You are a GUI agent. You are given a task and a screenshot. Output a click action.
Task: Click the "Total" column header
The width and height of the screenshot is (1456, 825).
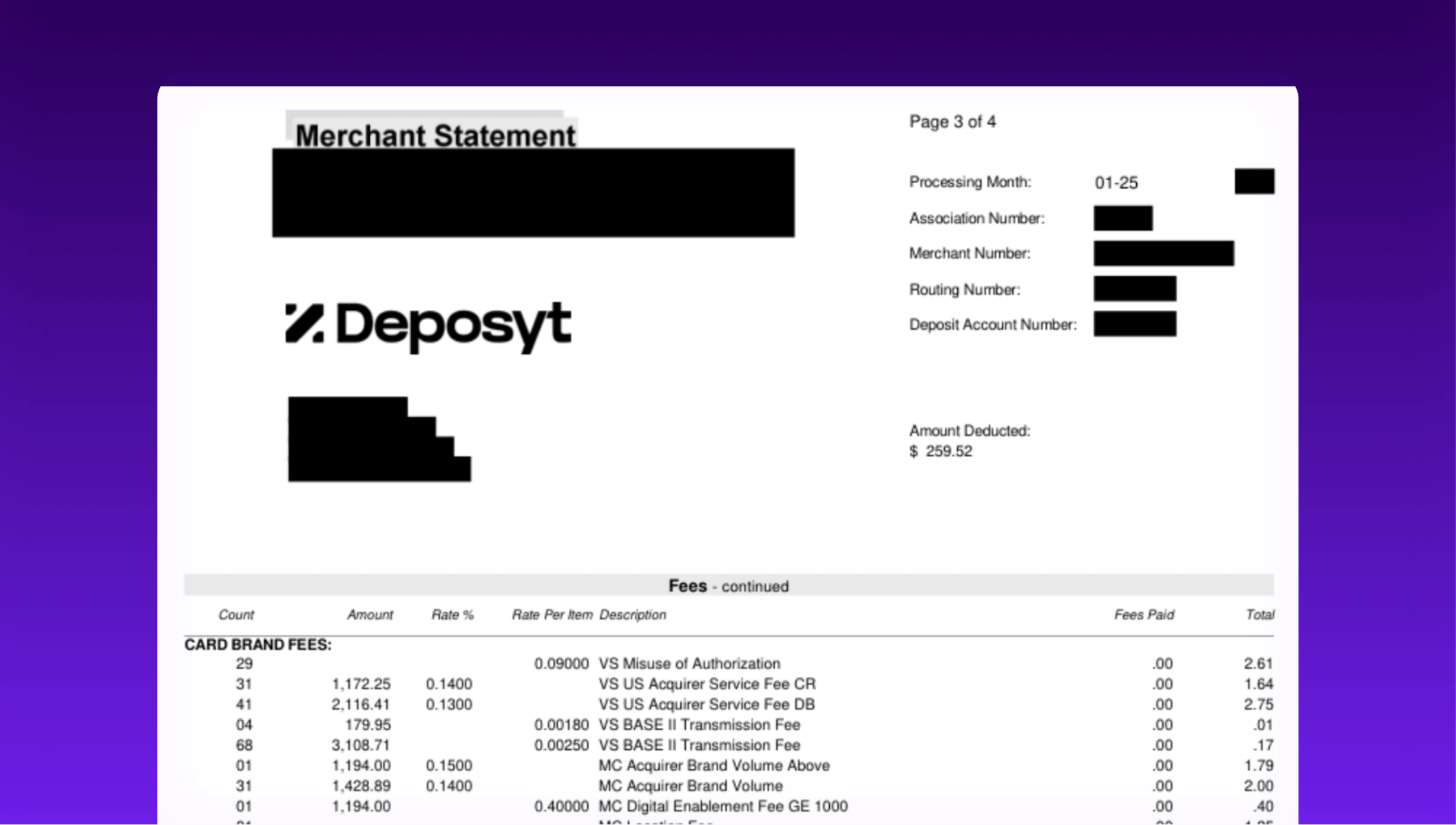[x=1260, y=615]
